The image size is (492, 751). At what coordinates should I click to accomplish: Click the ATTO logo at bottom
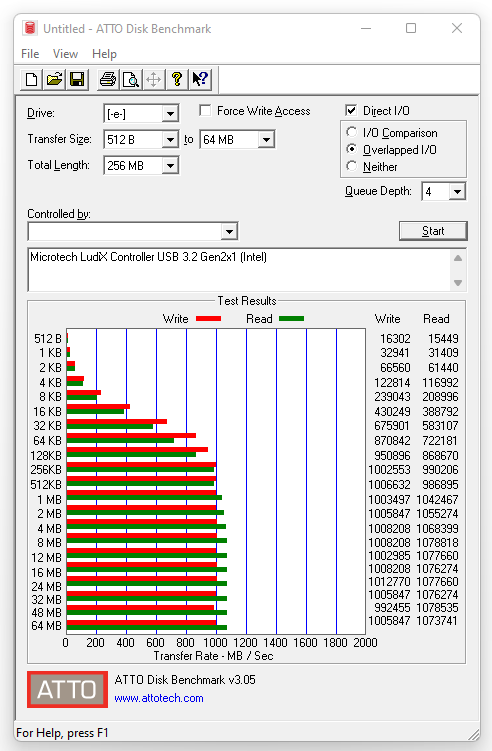(x=67, y=689)
